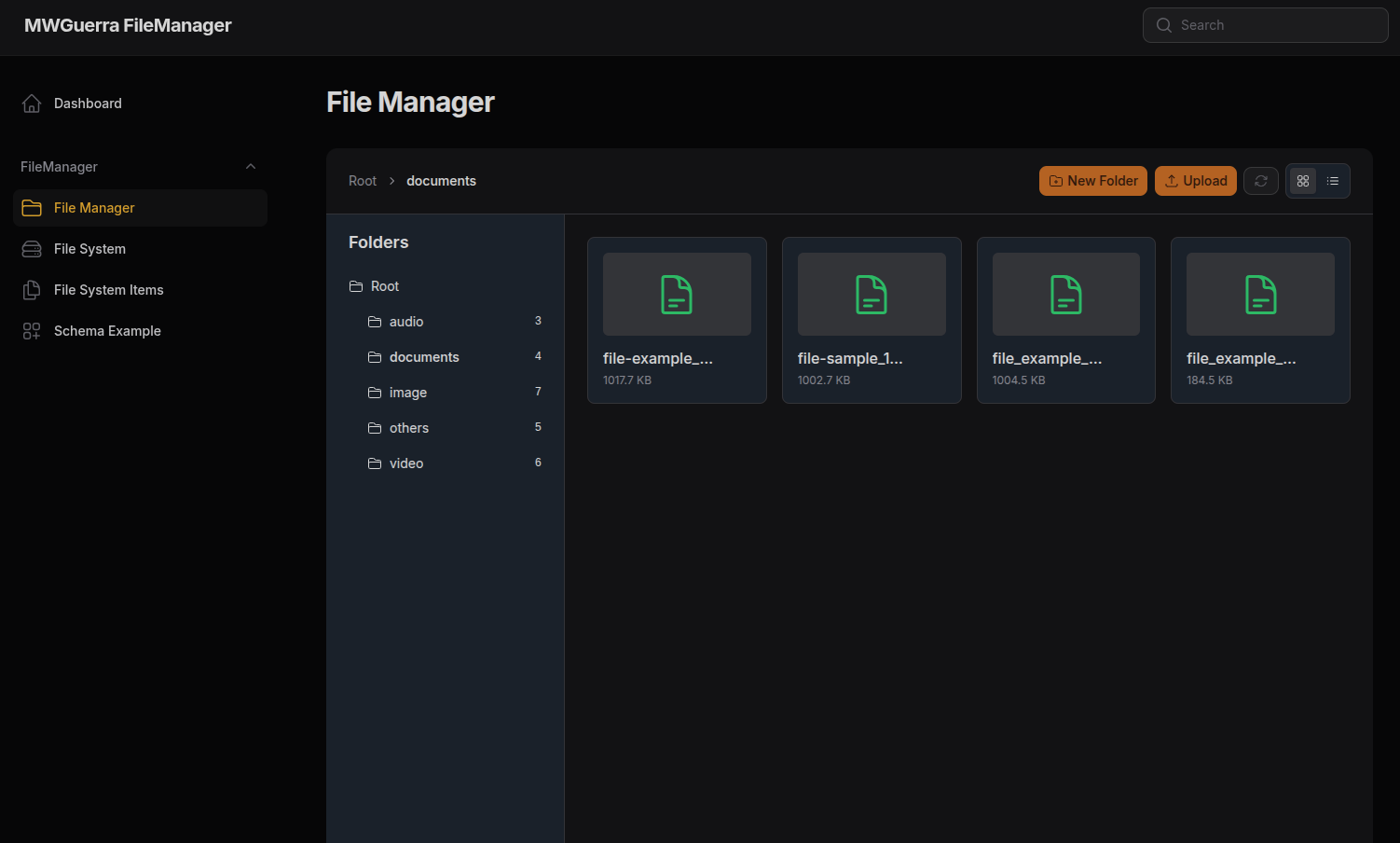Viewport: 1400px width, 843px height.
Task: Click the New Folder button
Action: click(1092, 181)
